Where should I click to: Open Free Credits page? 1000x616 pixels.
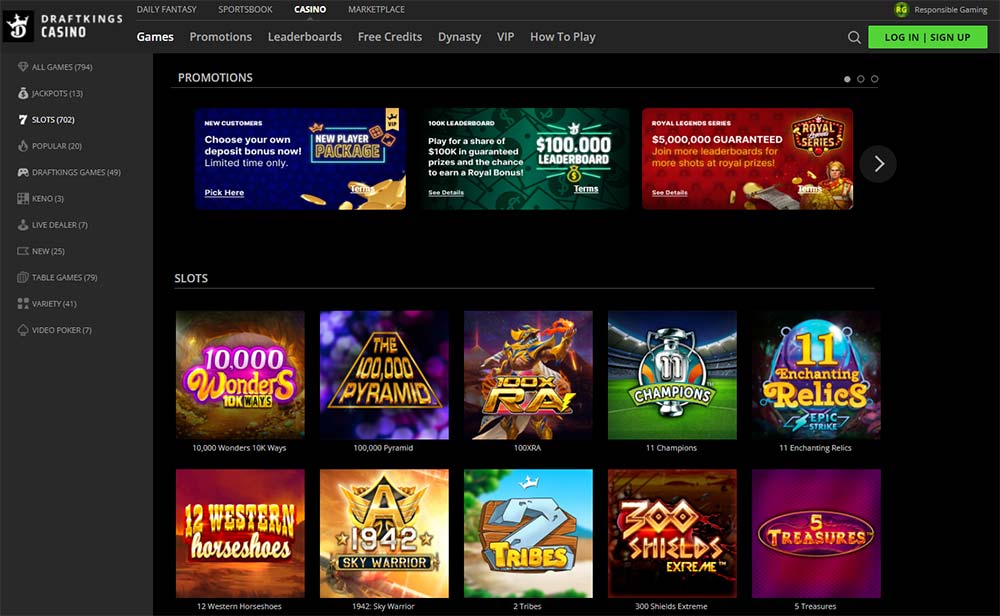(x=390, y=37)
